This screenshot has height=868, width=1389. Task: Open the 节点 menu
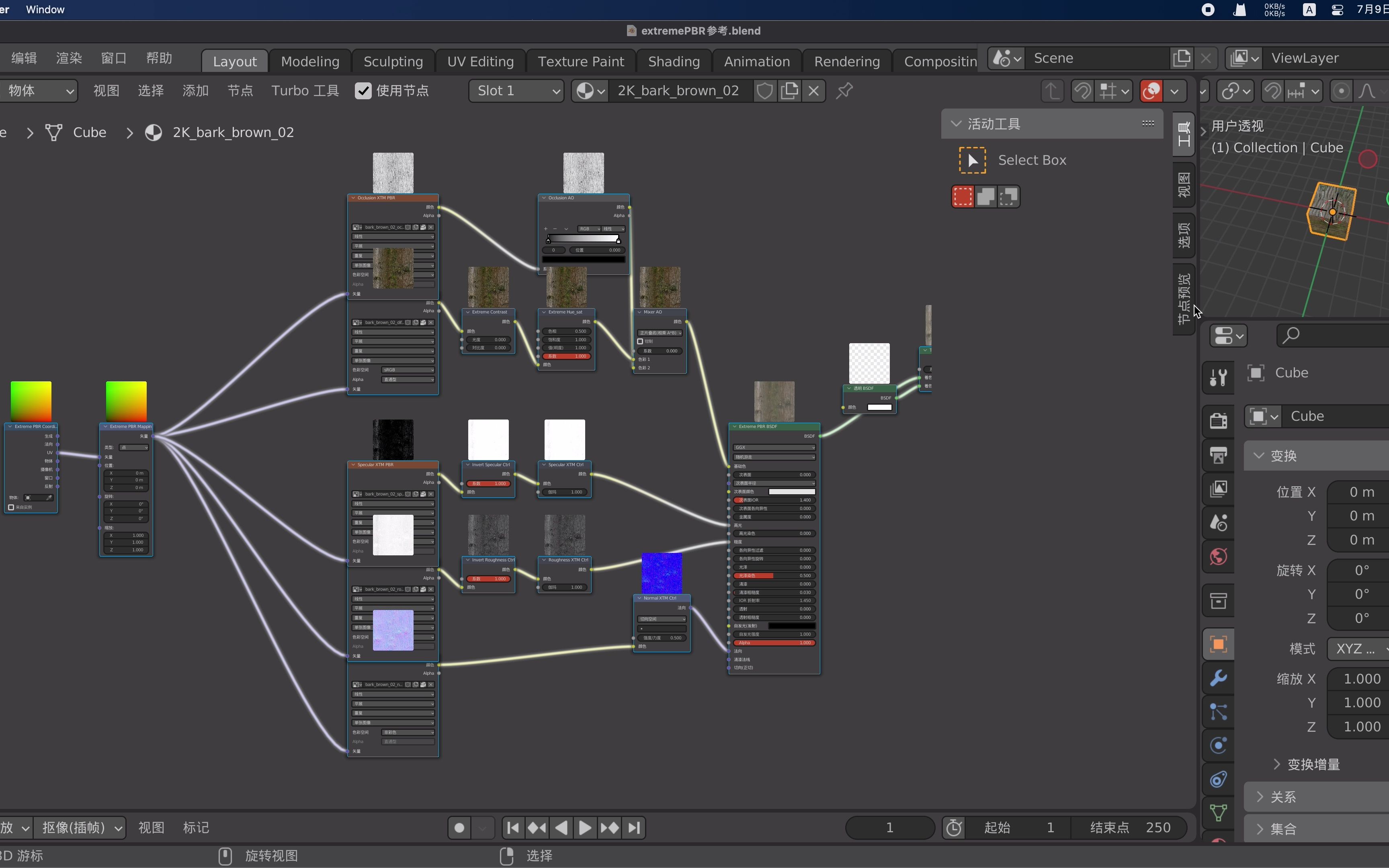[240, 91]
